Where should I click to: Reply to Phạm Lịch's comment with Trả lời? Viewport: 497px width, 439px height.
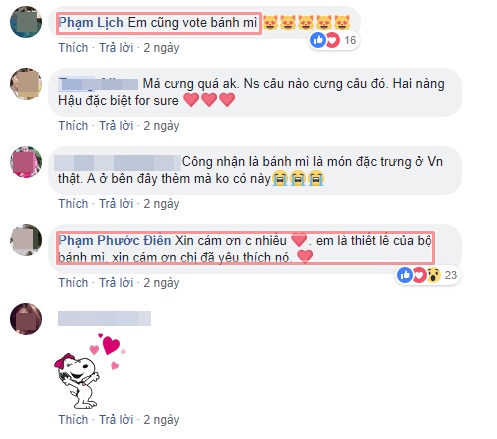click(116, 48)
